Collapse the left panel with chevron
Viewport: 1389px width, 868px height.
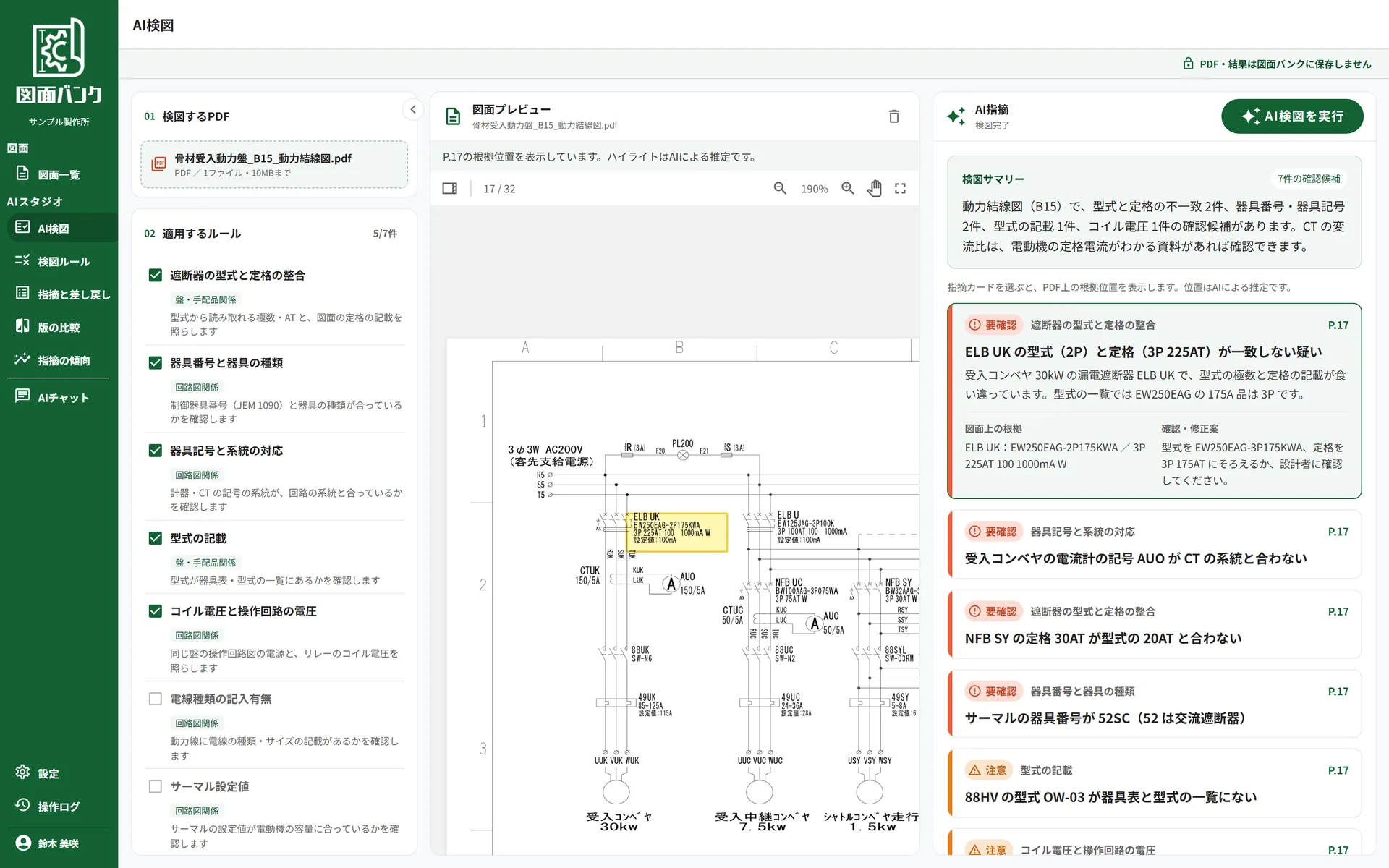[x=413, y=110]
